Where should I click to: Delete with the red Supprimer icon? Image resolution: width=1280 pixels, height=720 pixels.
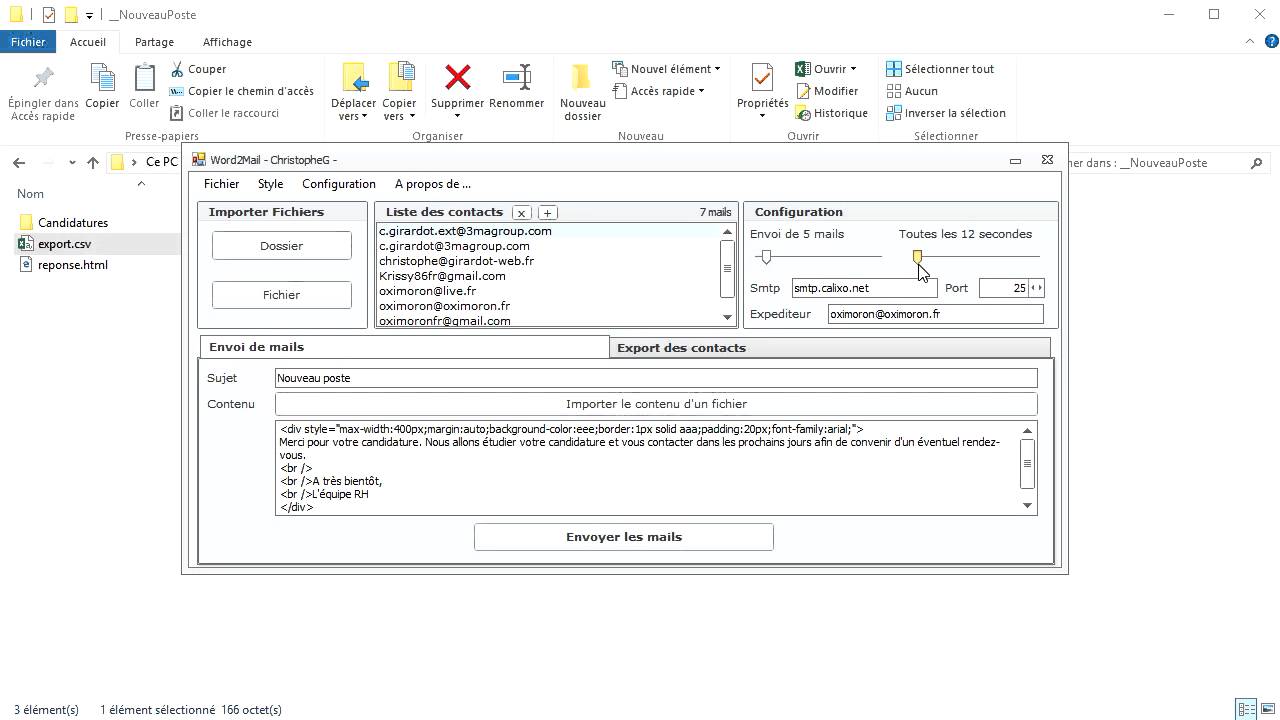pyautogui.click(x=457, y=78)
